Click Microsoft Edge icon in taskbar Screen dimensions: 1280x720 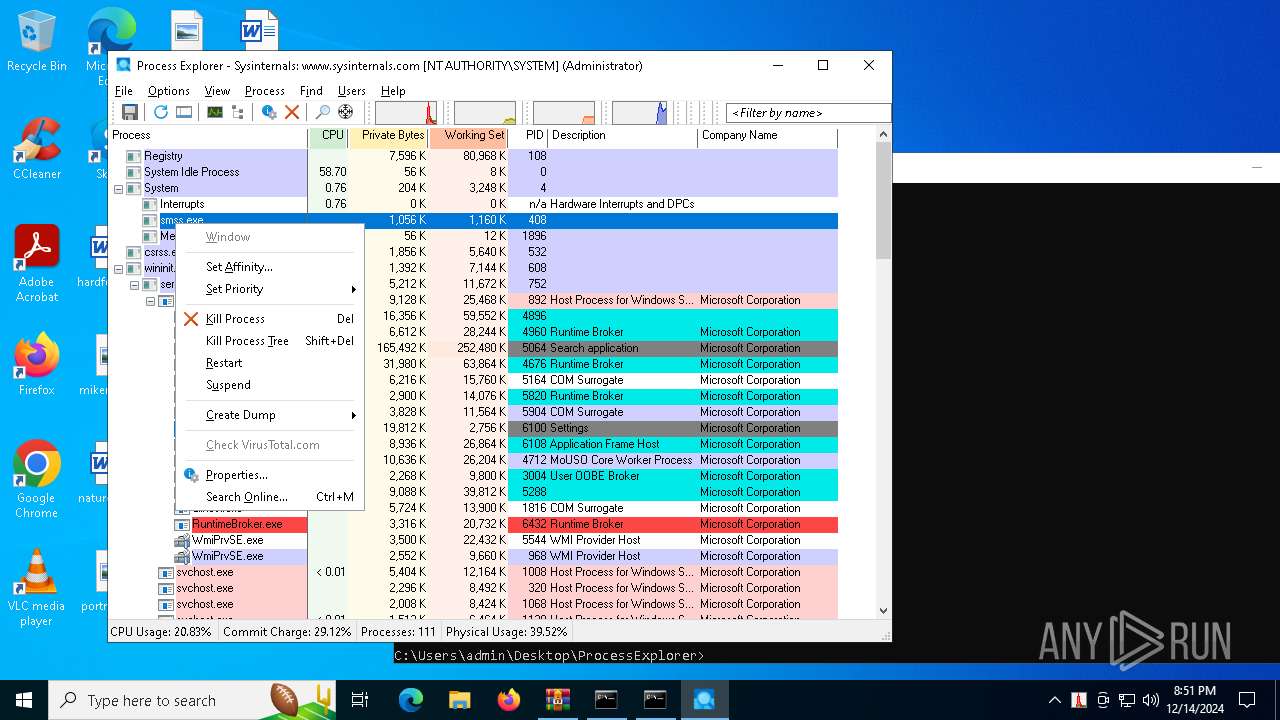[x=411, y=700]
